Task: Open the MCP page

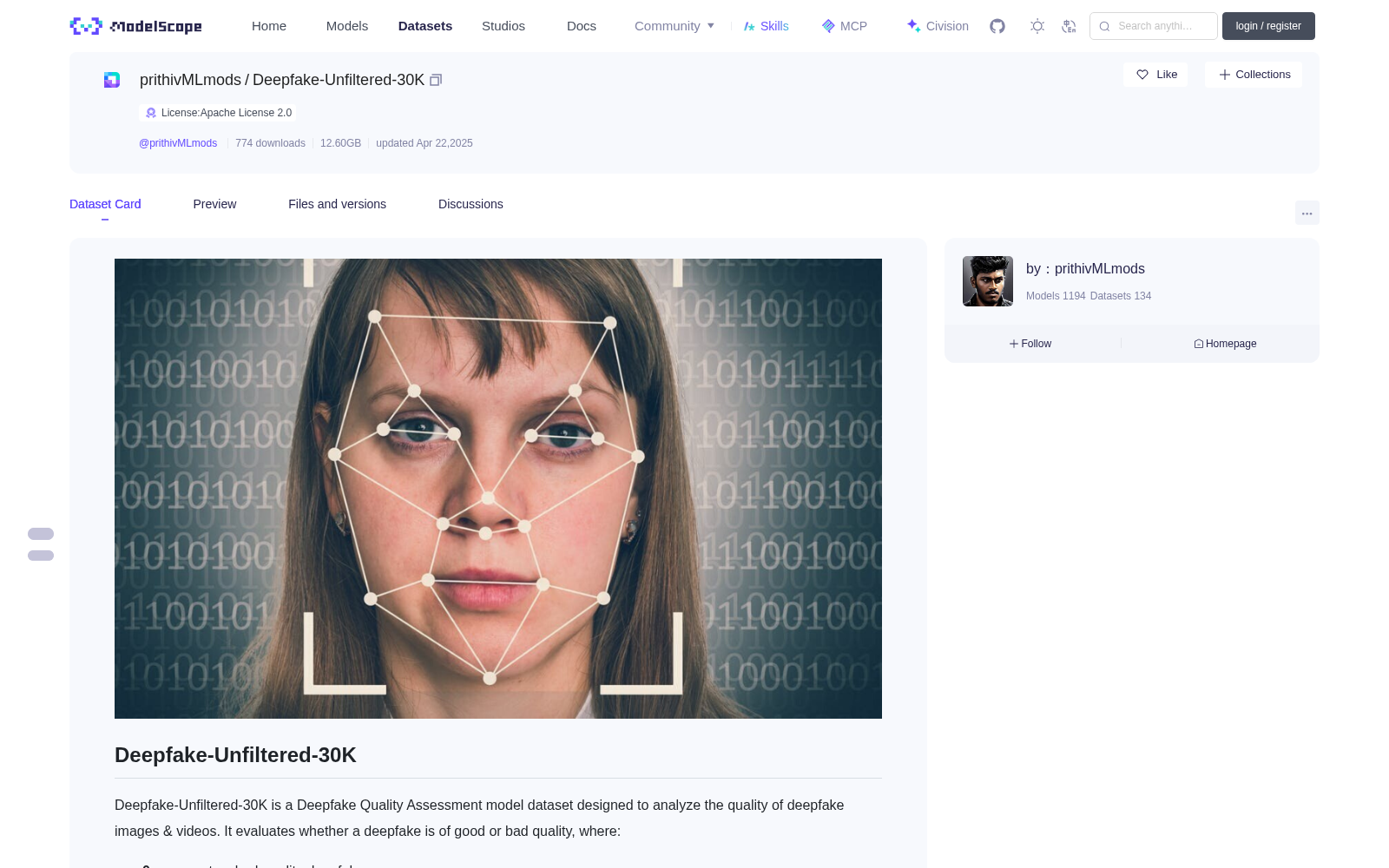Action: [844, 26]
